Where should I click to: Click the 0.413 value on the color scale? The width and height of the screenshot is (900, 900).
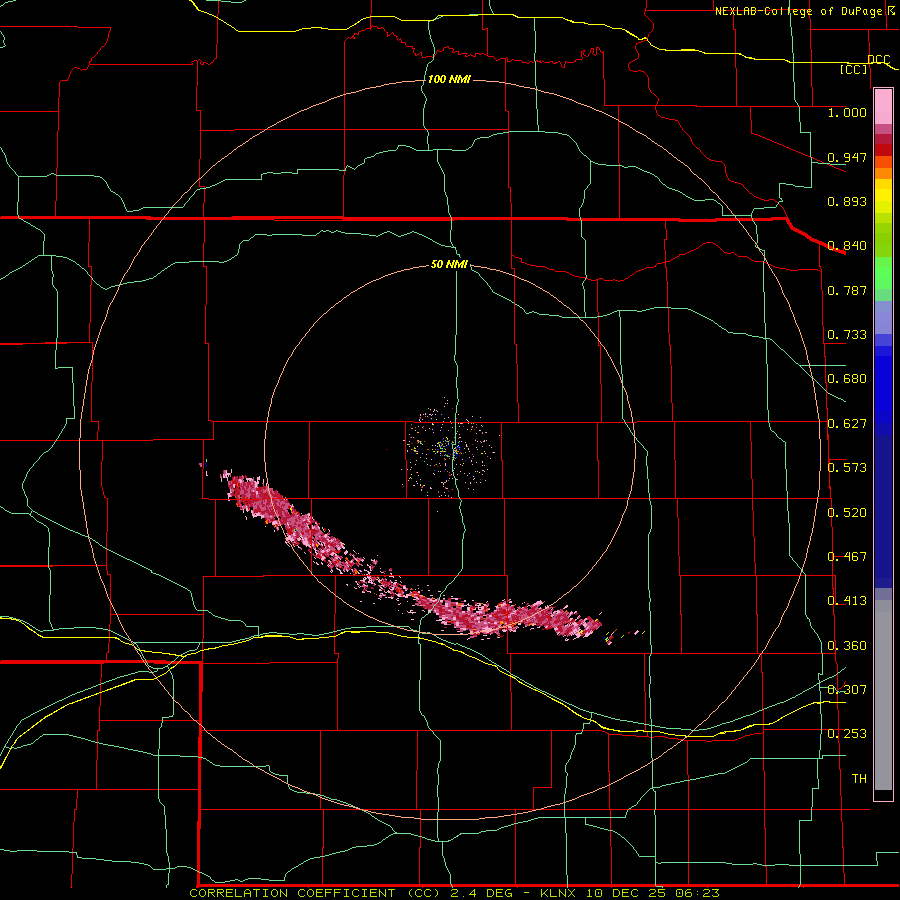847,601
